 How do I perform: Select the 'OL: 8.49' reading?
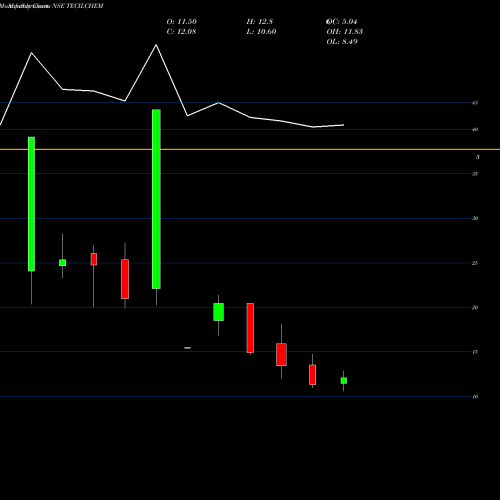click(x=342, y=42)
